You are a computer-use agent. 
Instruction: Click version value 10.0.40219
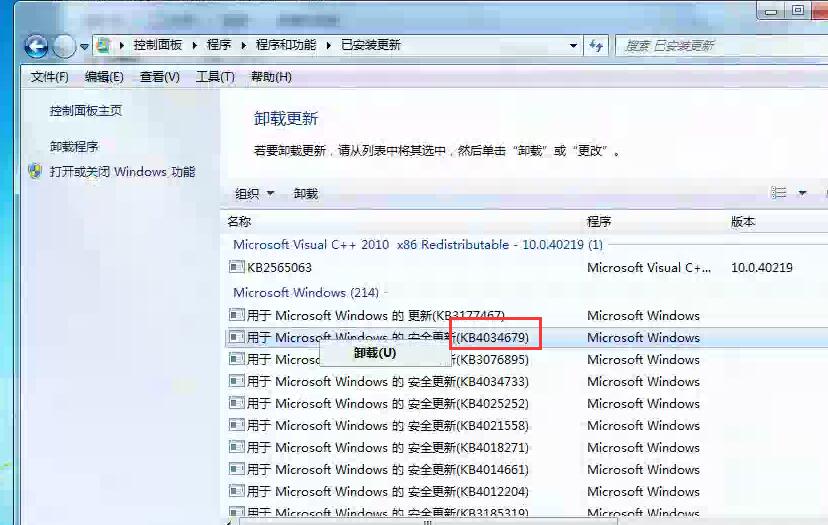coord(761,268)
